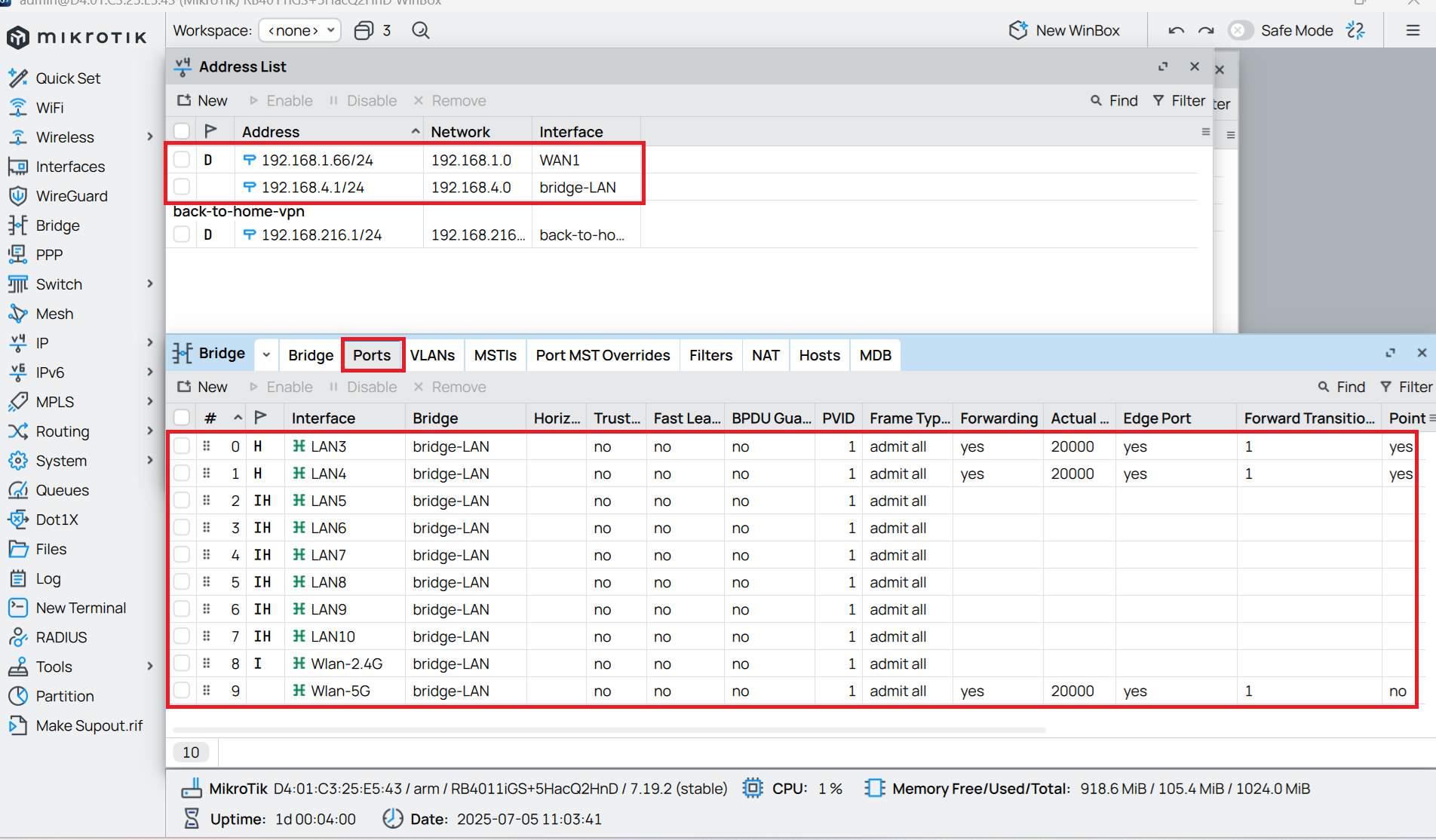Select the checkbox for the LAN3 port row

[x=182, y=446]
